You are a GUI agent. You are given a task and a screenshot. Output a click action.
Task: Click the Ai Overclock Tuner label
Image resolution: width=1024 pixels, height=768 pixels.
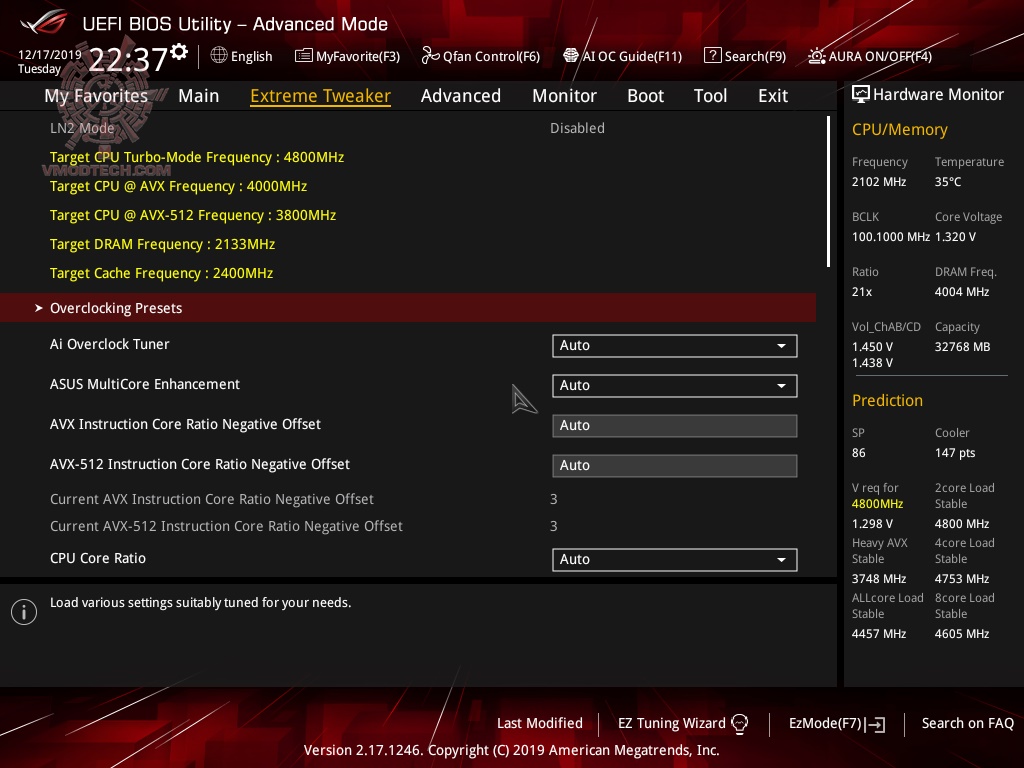pyautogui.click(x=110, y=344)
